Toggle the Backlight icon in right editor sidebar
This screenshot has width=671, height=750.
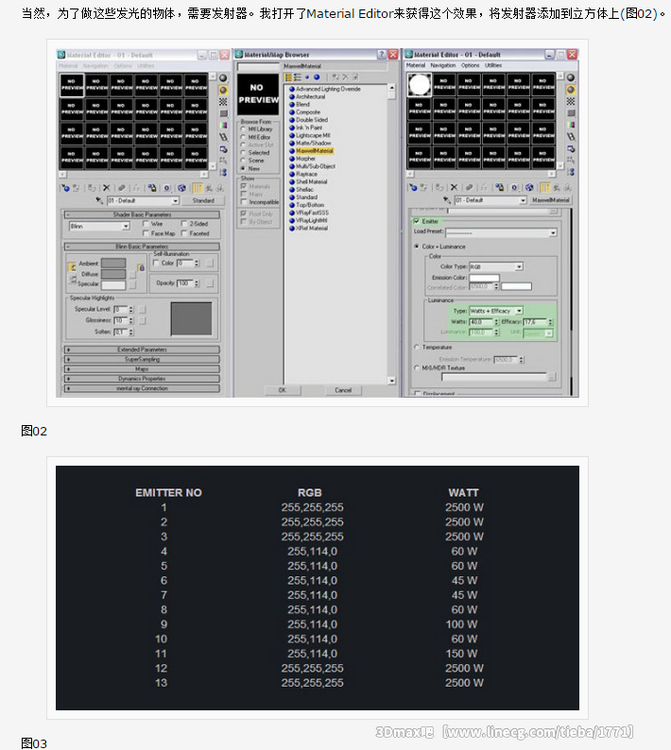click(571, 89)
